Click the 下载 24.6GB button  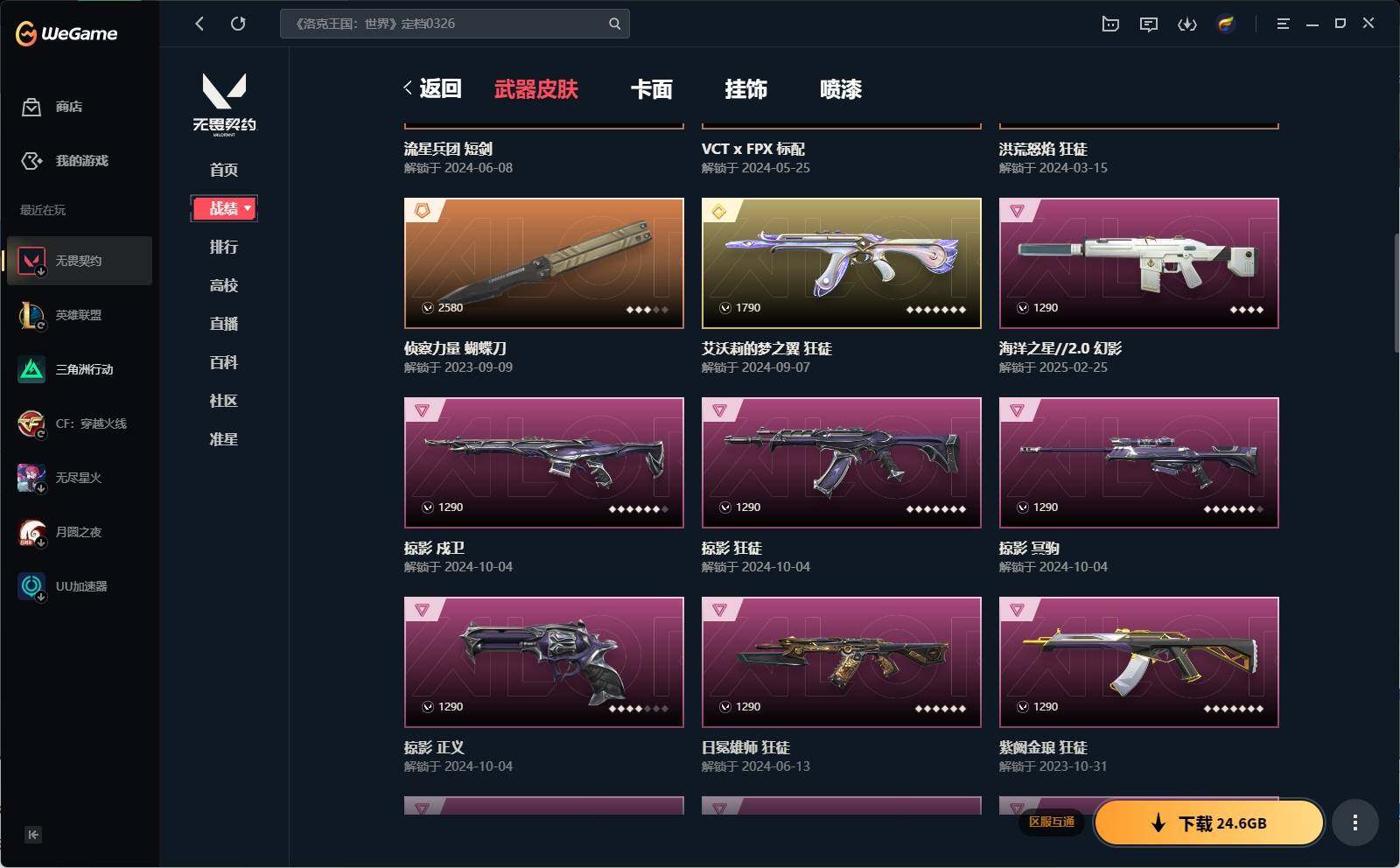click(x=1209, y=822)
